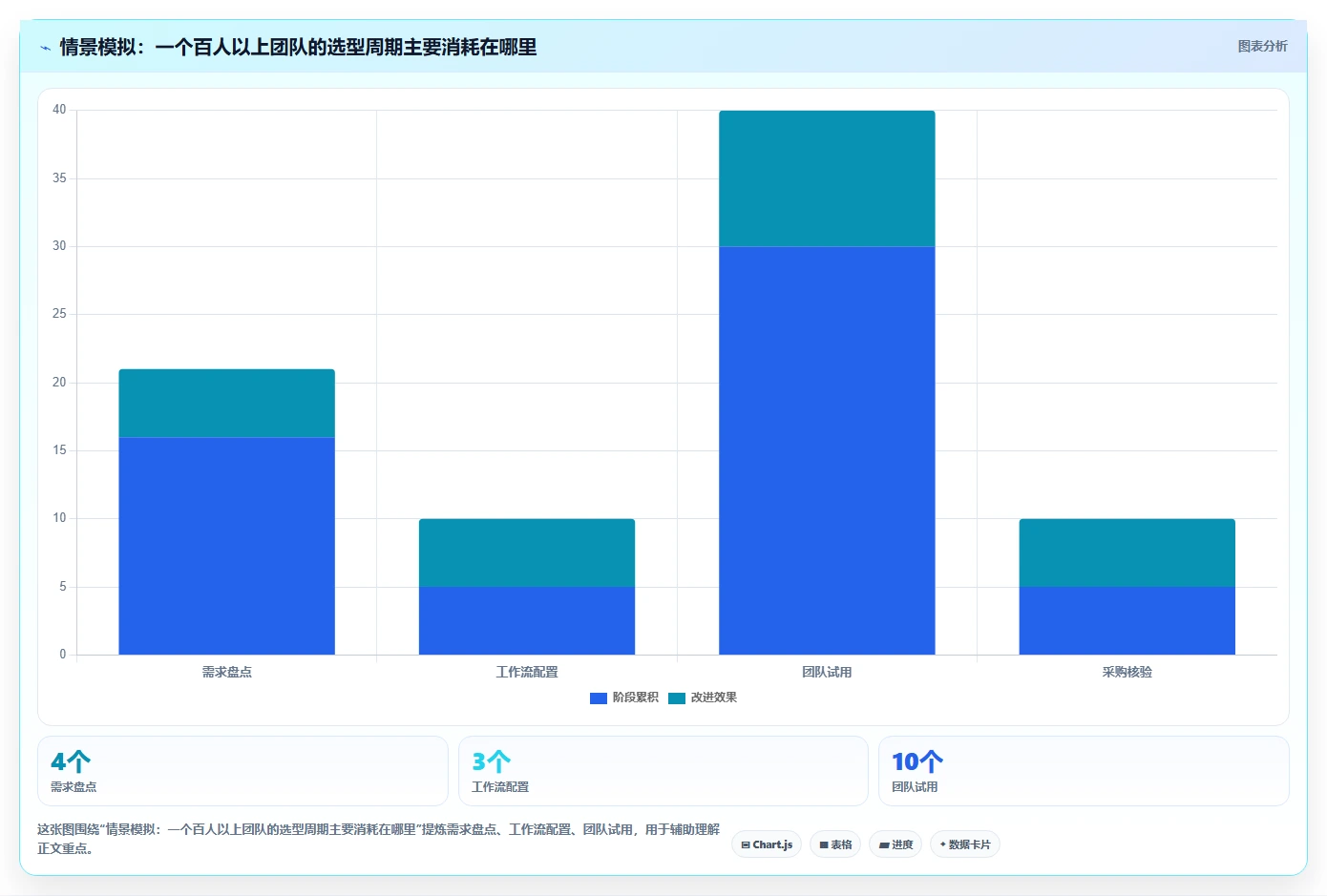Click the lightning icon beside the title

point(45,48)
